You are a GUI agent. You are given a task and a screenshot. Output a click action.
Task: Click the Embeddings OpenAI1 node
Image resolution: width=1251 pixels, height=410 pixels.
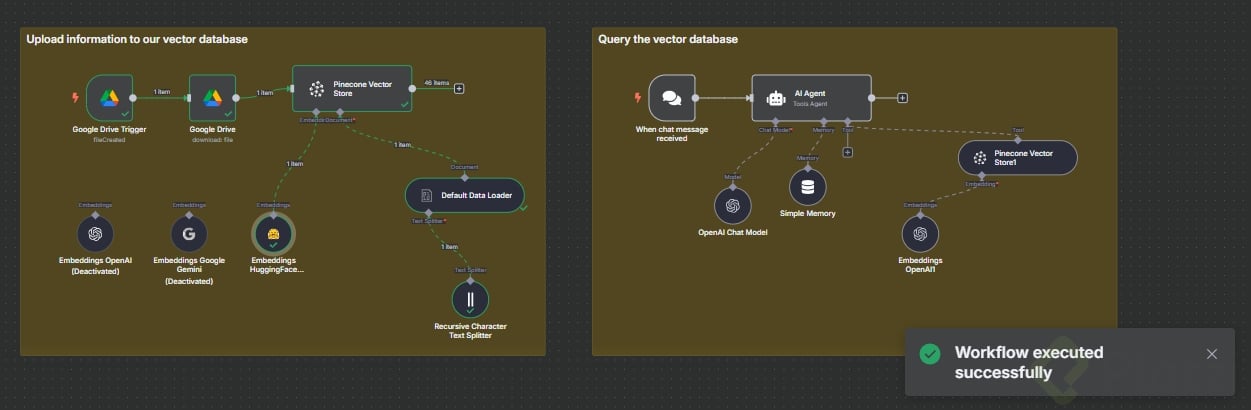pos(920,234)
